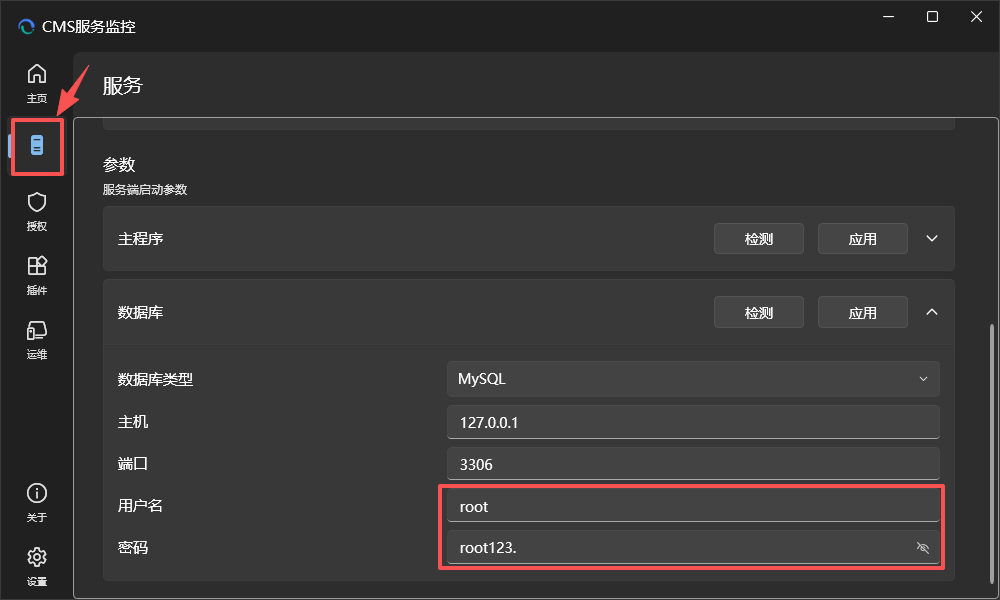
Task: Open the 设置 gear icon
Action: 37,566
